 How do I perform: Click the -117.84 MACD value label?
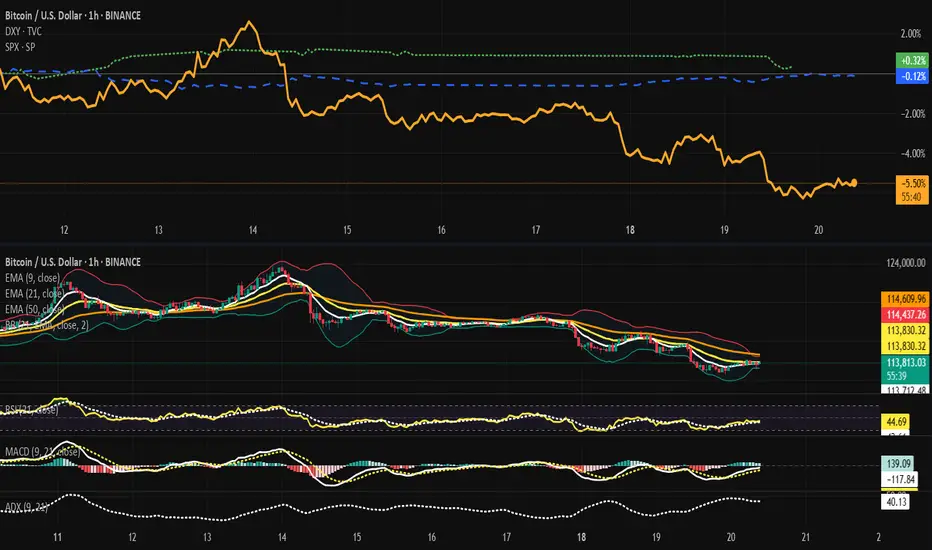click(899, 479)
